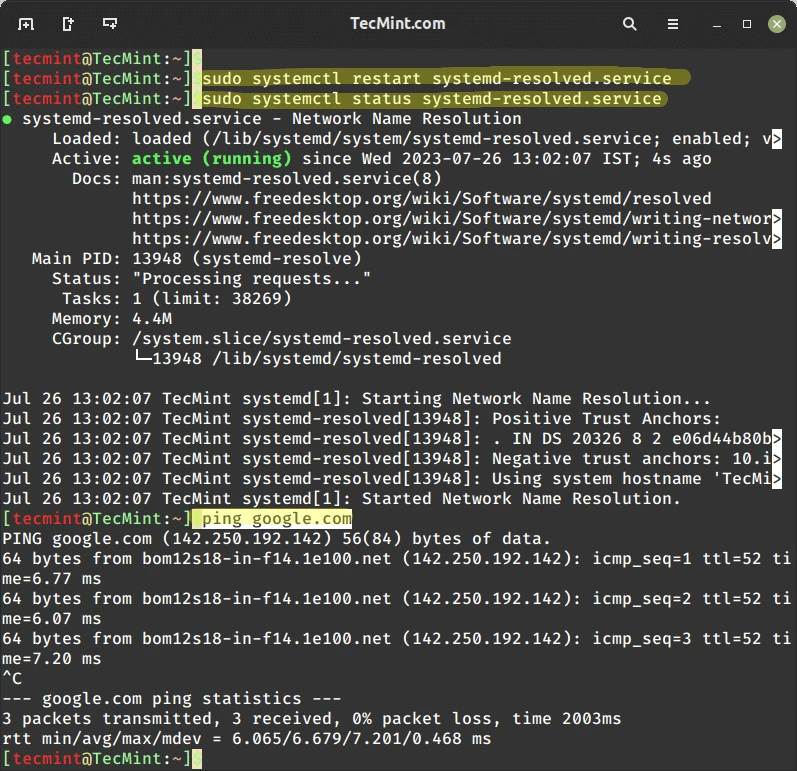This screenshot has width=797, height=771.
Task: Click the 'sudo systemctl restart systemd-resolved.service' command
Action: pyautogui.click(x=437, y=78)
